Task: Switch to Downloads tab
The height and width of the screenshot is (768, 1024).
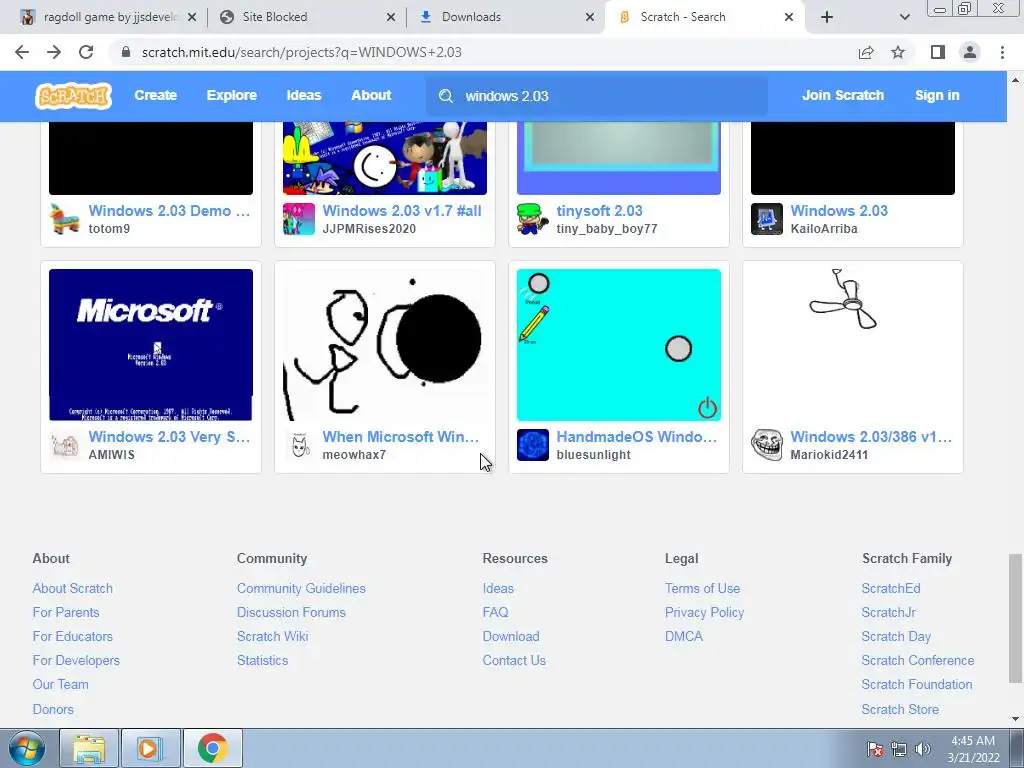Action: pyautogui.click(x=504, y=17)
